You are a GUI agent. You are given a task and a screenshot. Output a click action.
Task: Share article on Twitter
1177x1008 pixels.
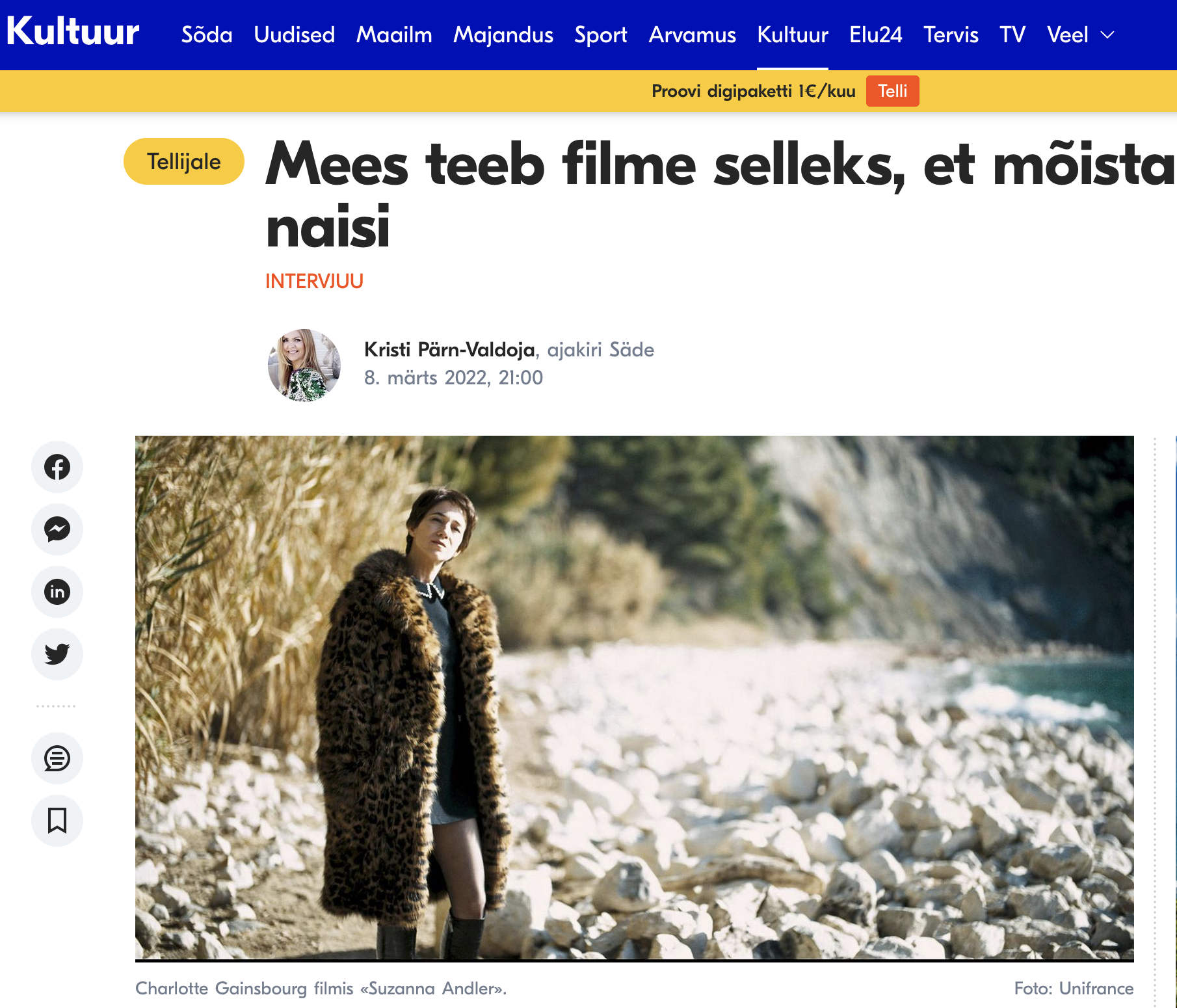57,654
